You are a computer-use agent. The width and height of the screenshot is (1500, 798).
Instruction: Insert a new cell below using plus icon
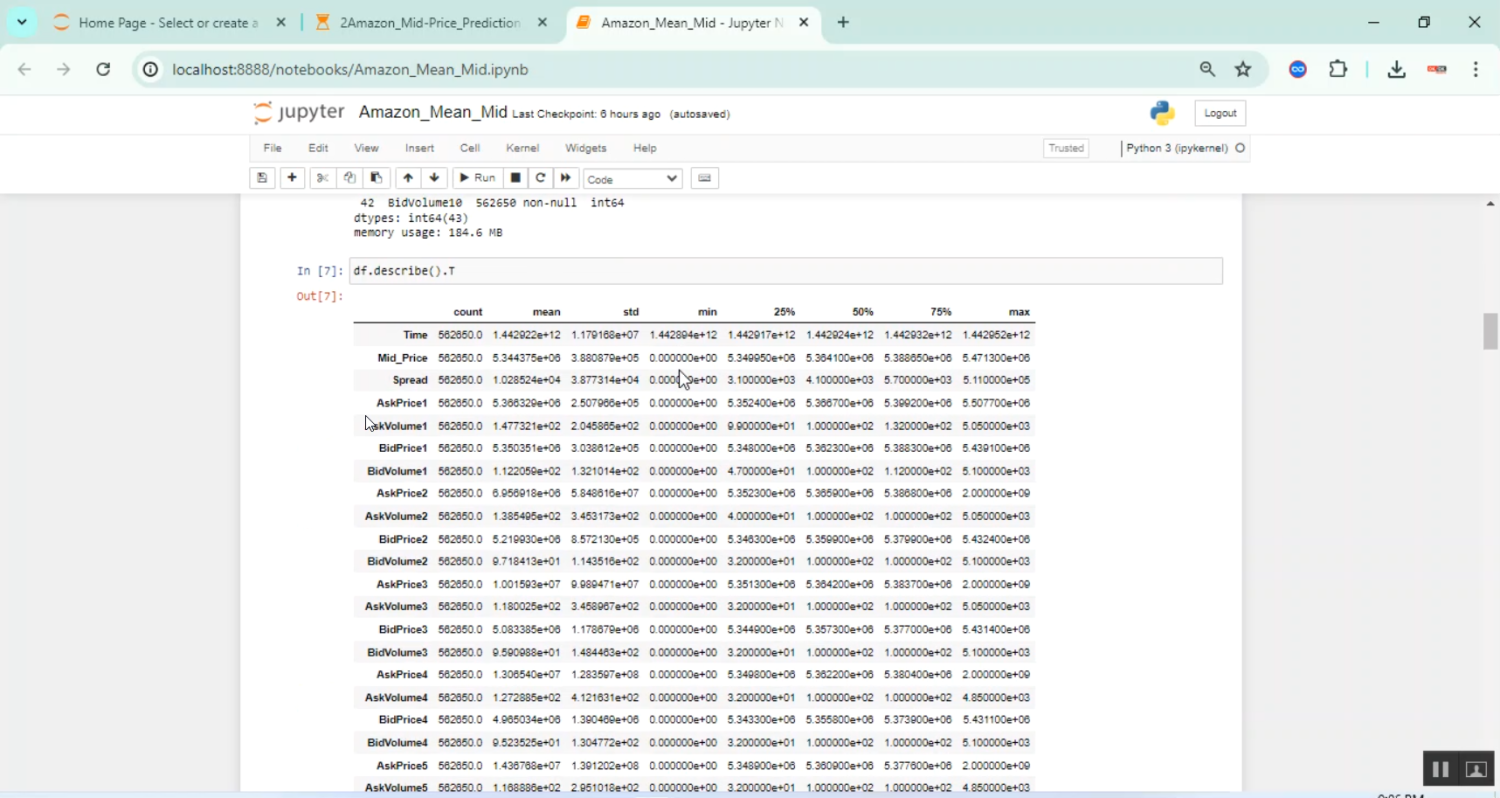coord(292,178)
